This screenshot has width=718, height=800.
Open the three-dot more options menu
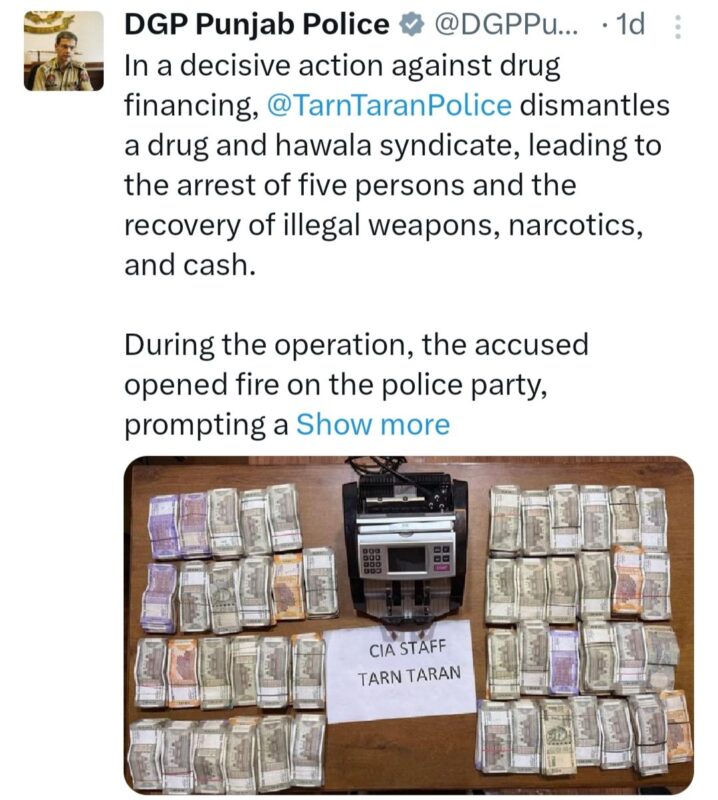click(678, 27)
